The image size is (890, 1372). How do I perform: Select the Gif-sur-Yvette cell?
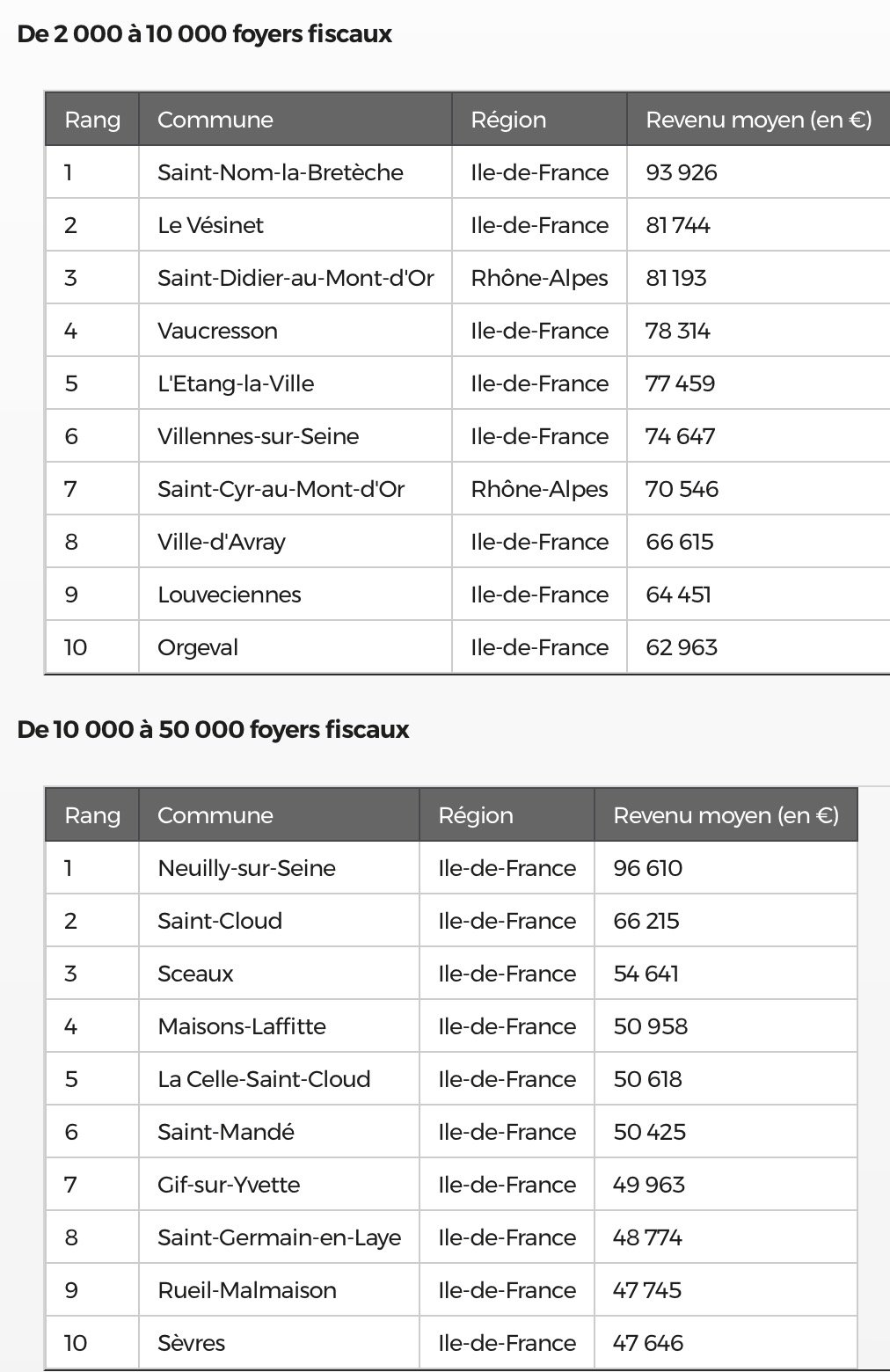coord(279,1185)
